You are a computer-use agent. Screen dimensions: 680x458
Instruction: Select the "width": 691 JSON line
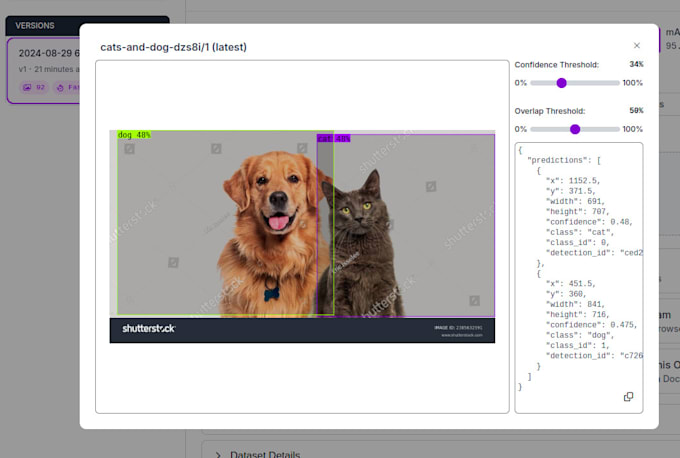coord(575,201)
